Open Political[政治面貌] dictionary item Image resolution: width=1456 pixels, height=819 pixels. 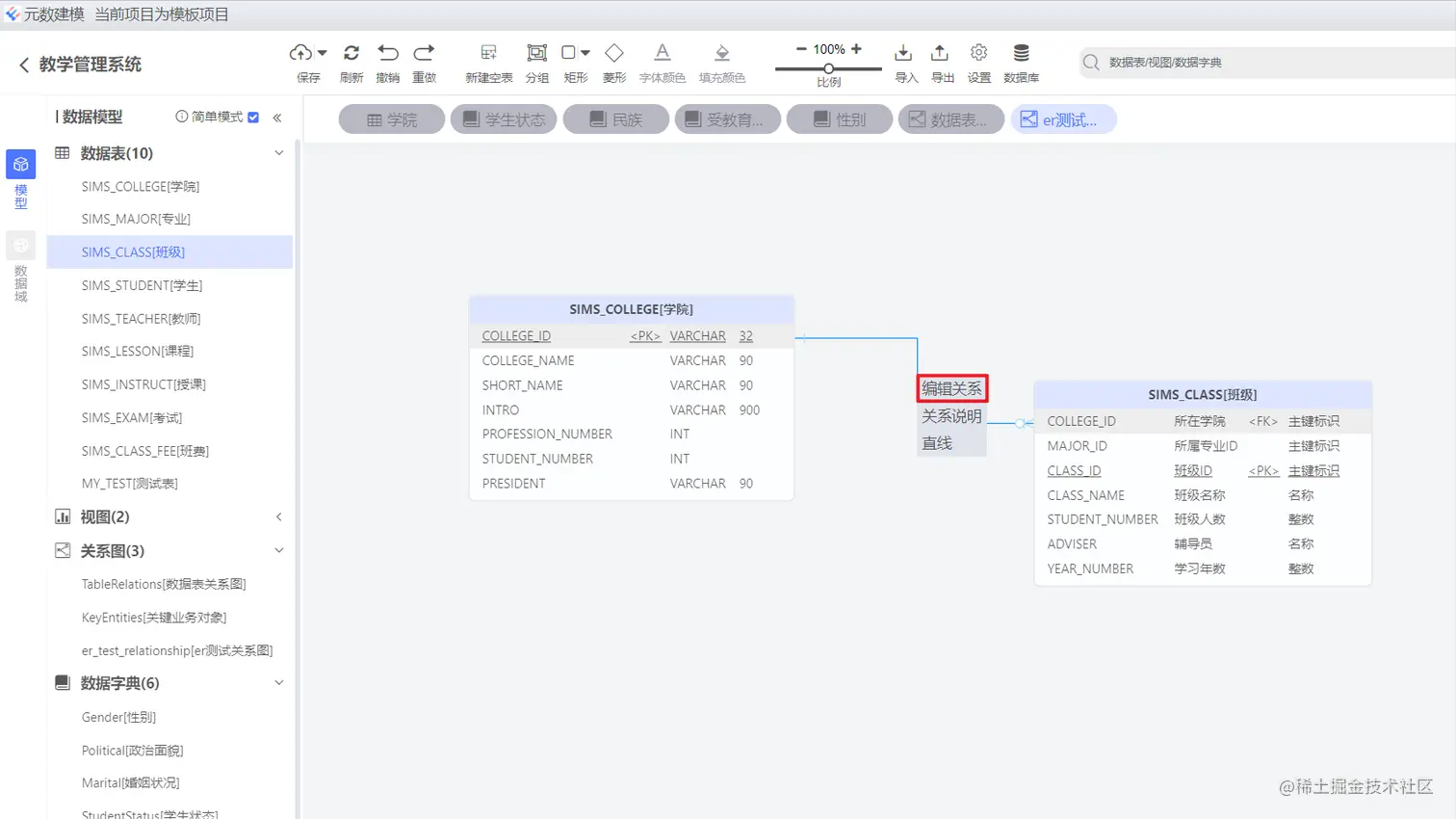132,751
